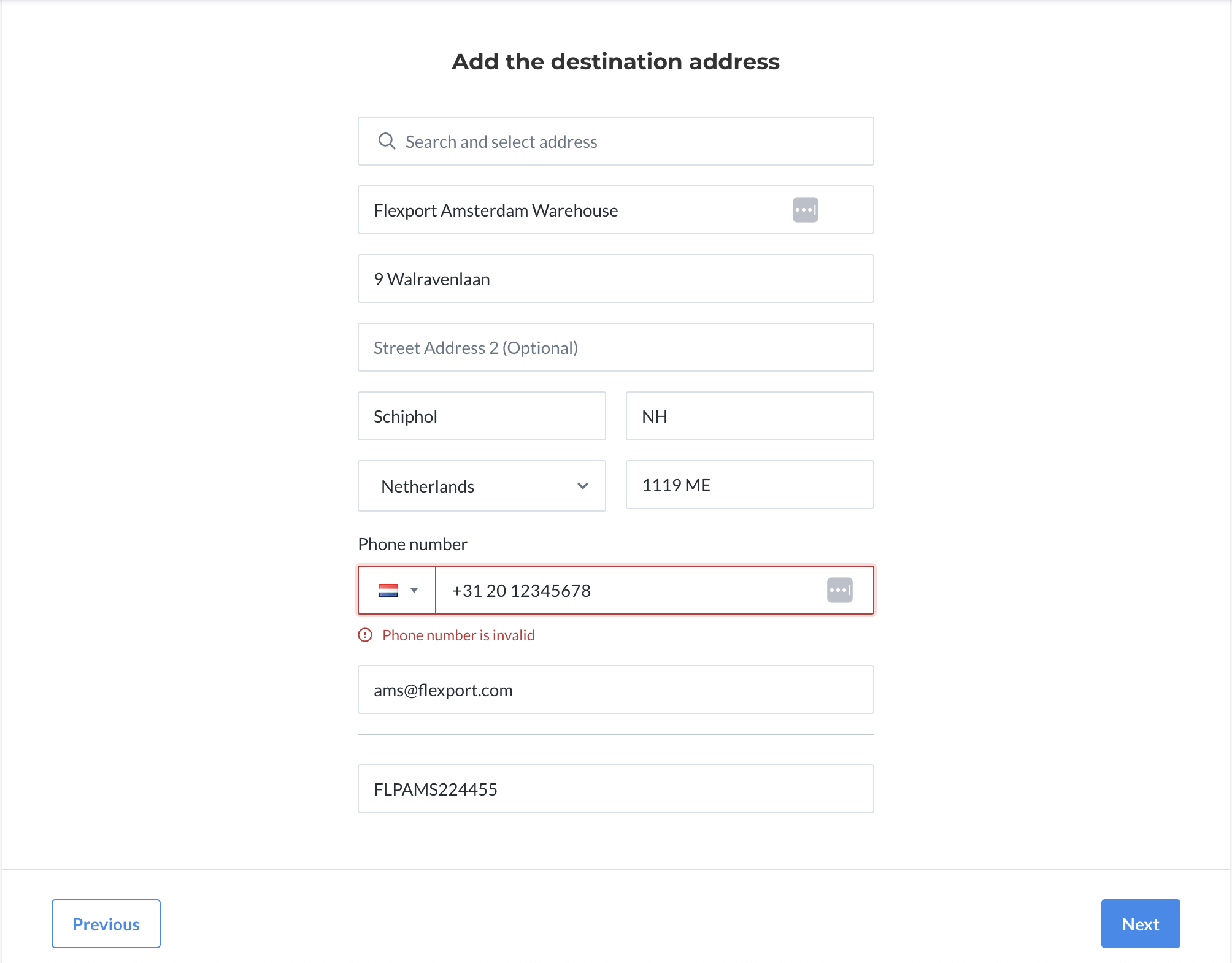Click the red error icon beside the invalid phone message
1232x963 pixels.
(x=365, y=635)
